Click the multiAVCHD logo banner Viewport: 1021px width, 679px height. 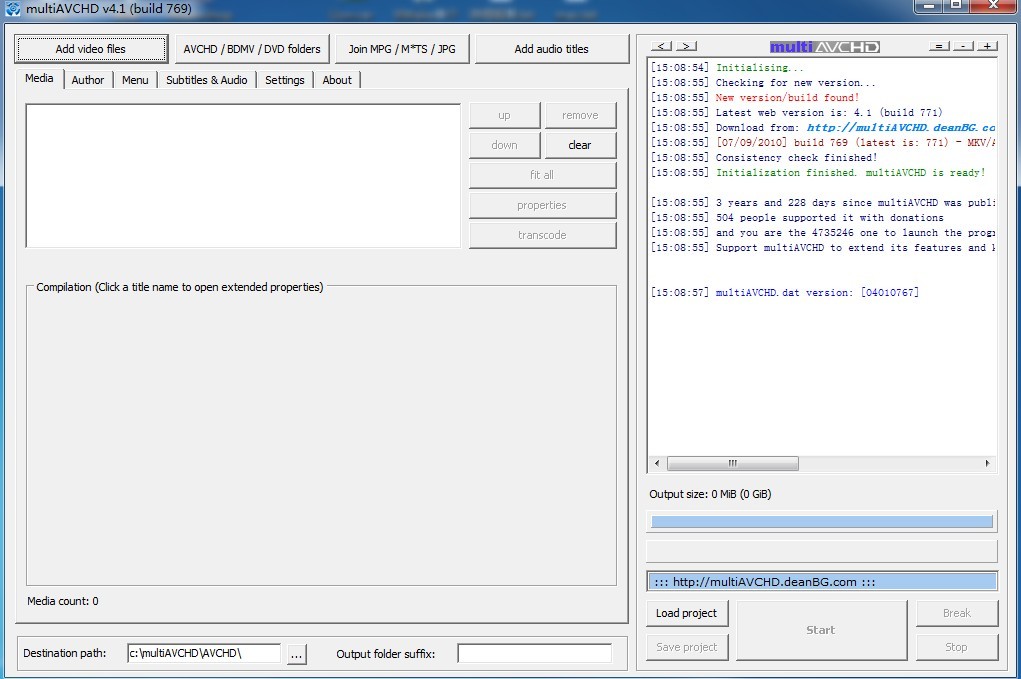pyautogui.click(x=824, y=47)
